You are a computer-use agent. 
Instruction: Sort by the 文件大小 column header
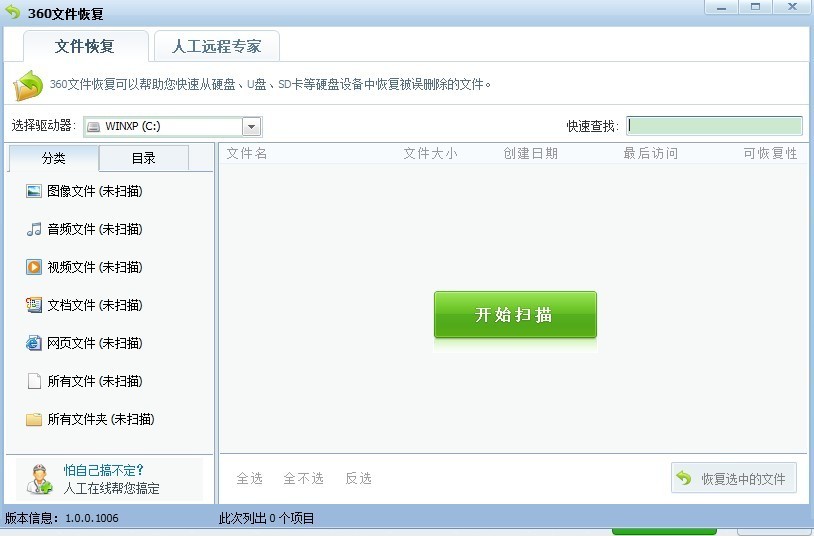pos(430,153)
